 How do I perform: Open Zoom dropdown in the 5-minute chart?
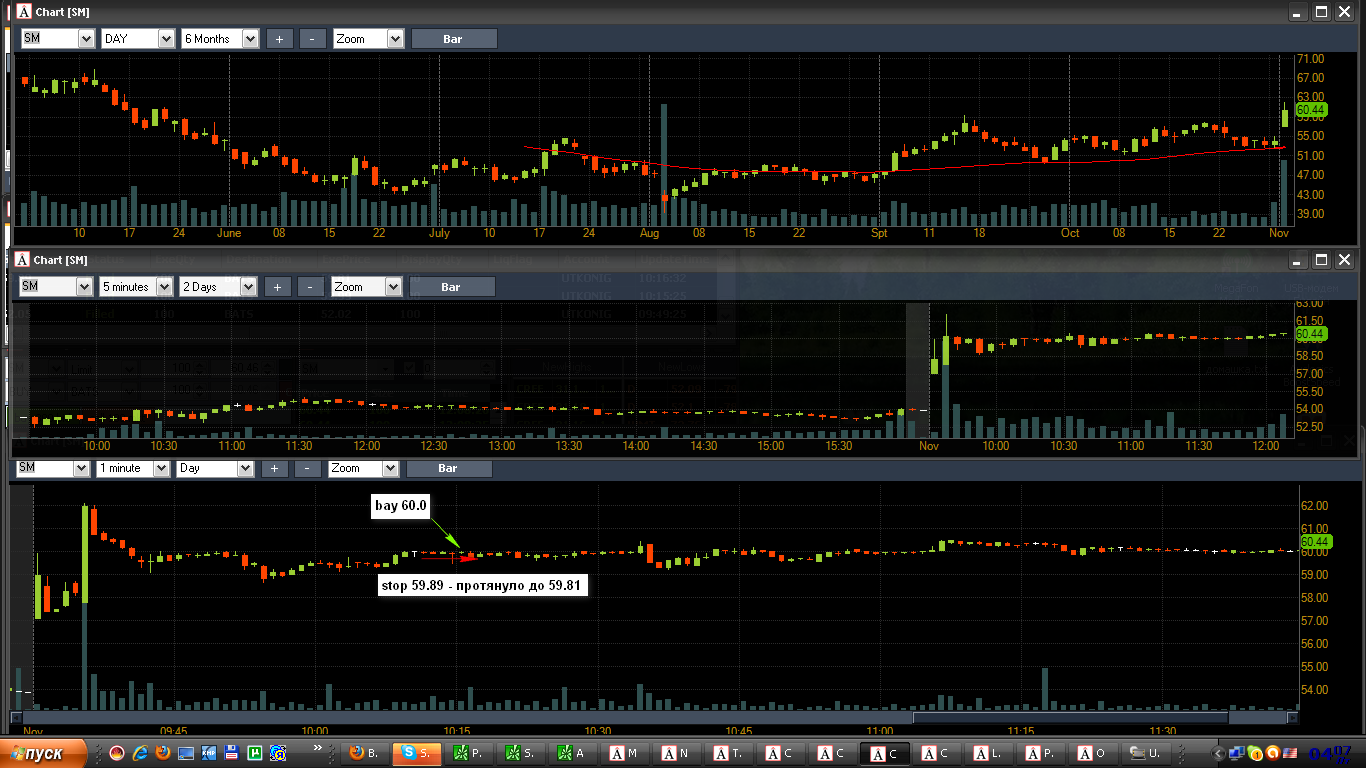pos(393,287)
